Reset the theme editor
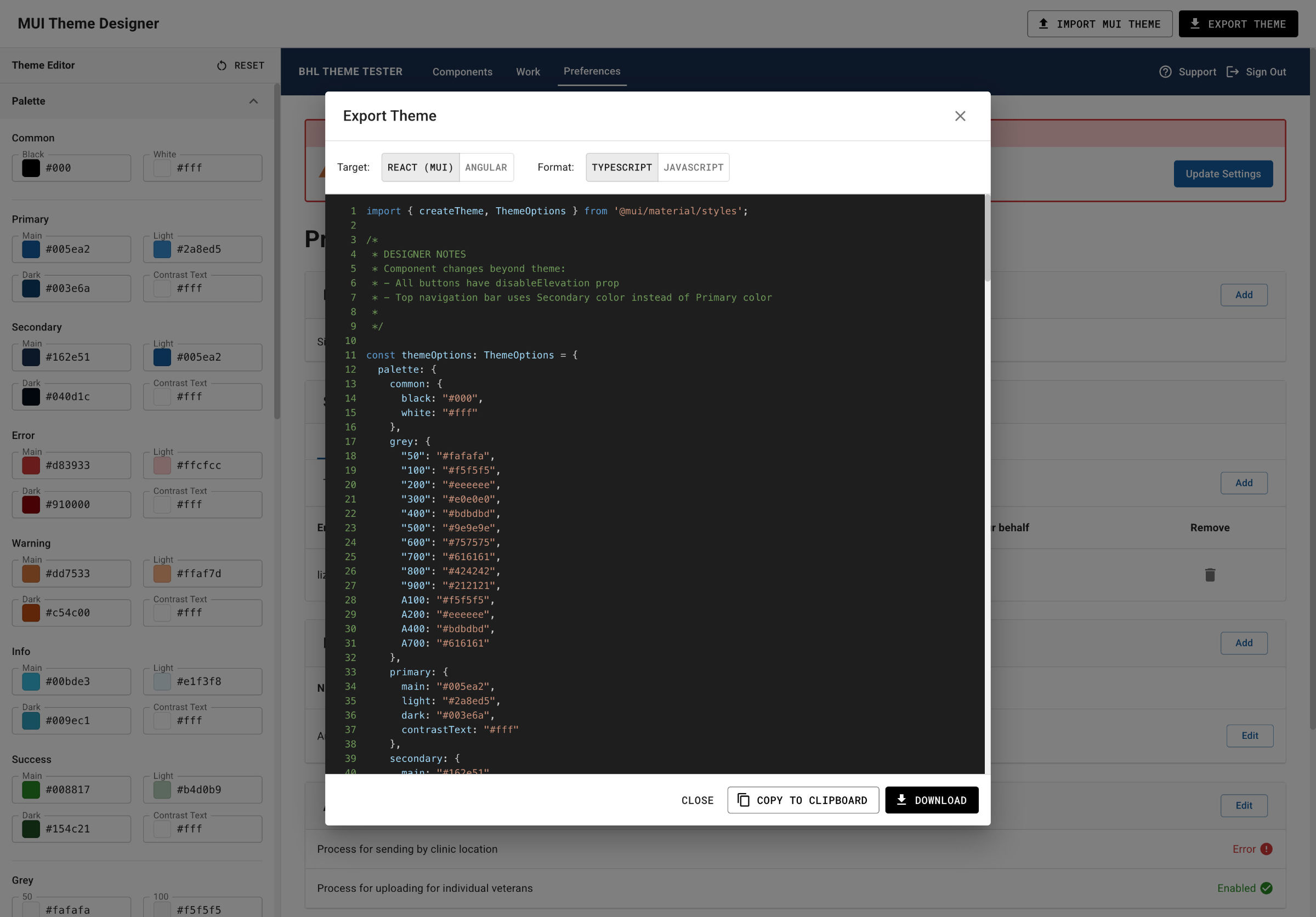The image size is (1316, 917). (240, 65)
